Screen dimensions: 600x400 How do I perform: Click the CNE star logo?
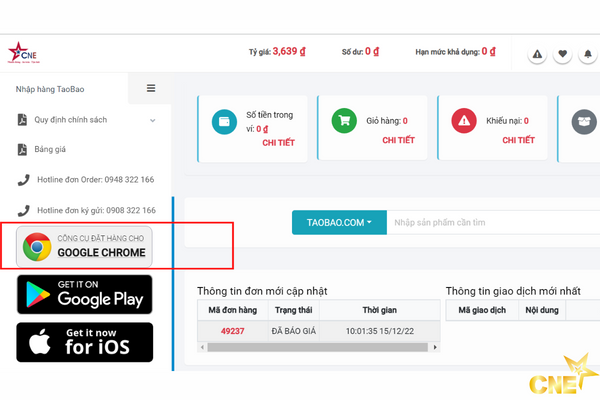(24, 53)
